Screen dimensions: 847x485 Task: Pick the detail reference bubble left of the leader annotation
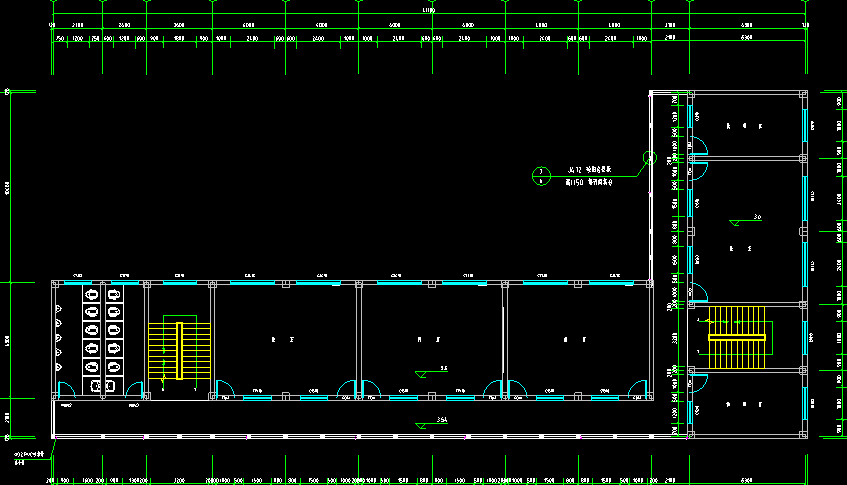541,176
